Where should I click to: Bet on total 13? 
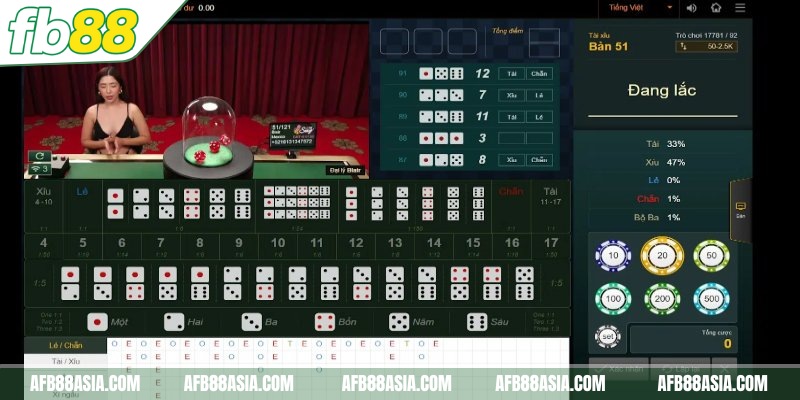[395, 247]
